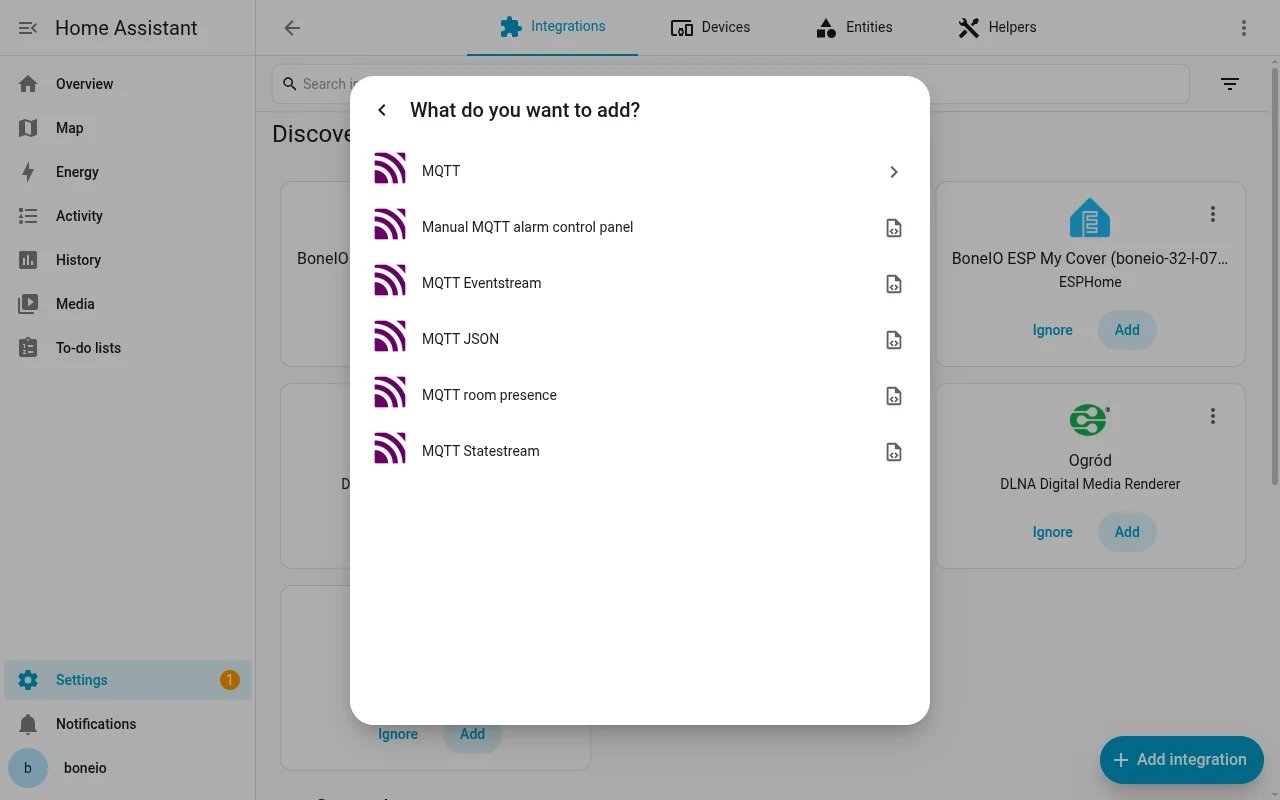Click Add on the bottom-left card
1280x800 pixels.
coord(472,734)
